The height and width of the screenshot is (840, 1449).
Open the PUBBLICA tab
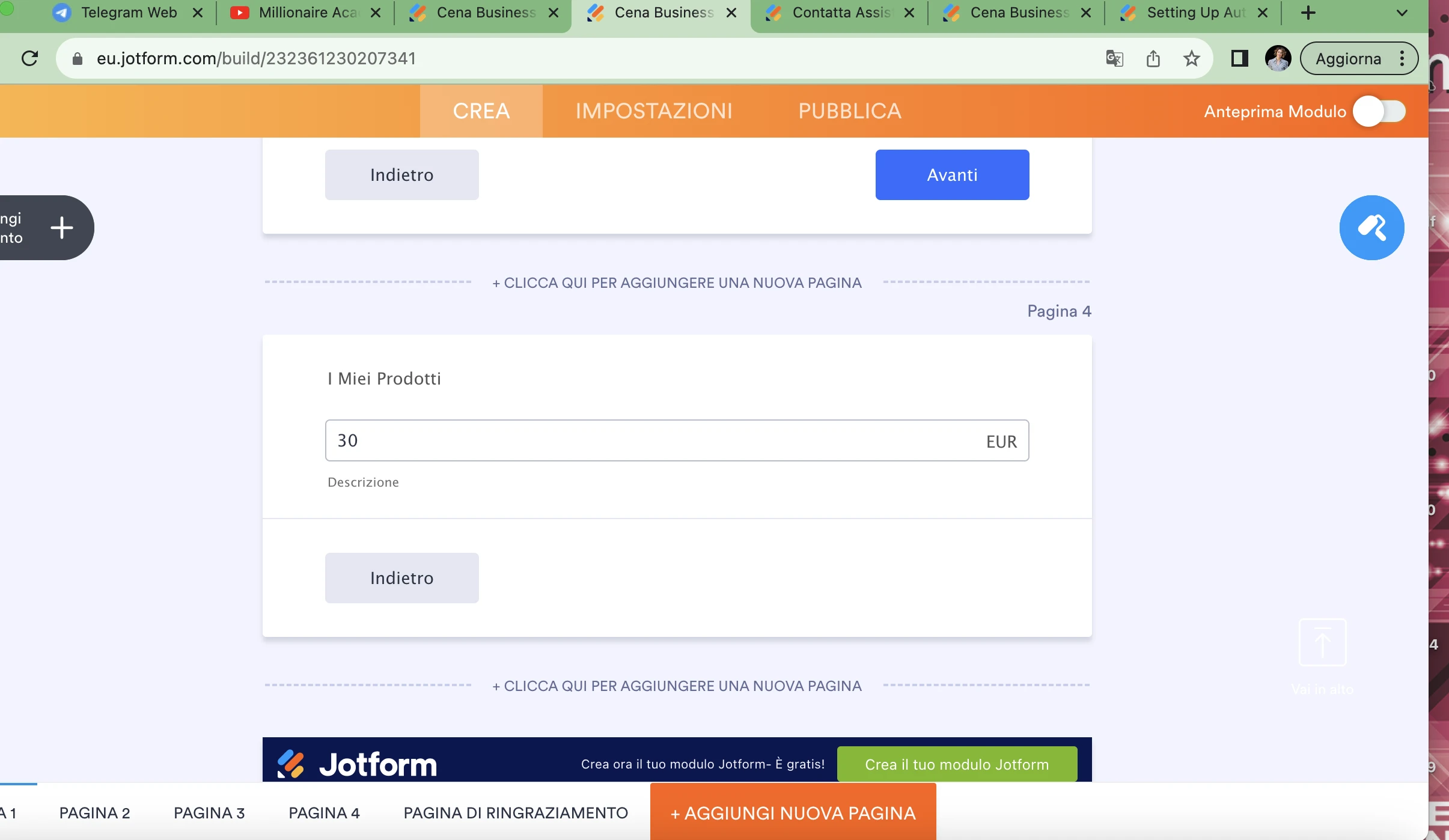(x=850, y=111)
